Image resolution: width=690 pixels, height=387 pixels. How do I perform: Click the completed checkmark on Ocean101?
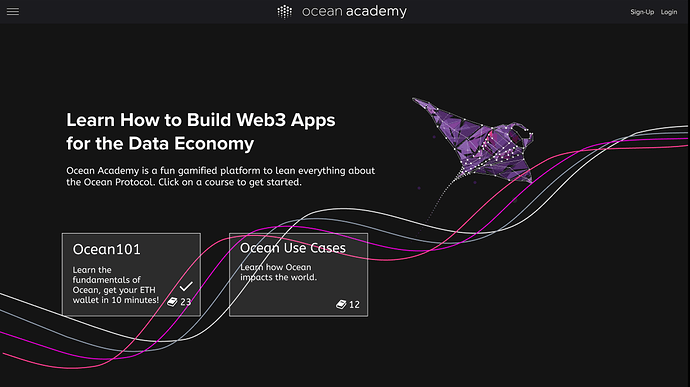[186, 286]
